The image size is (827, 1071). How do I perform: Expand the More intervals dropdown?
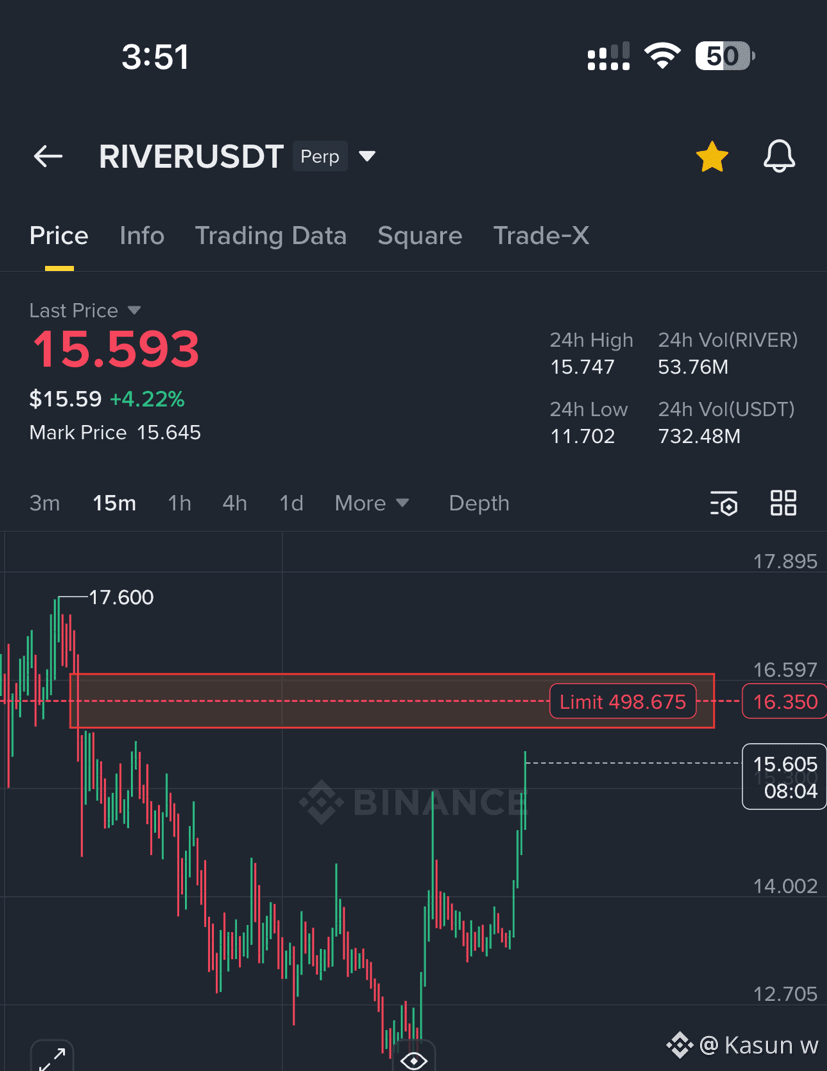(x=372, y=503)
